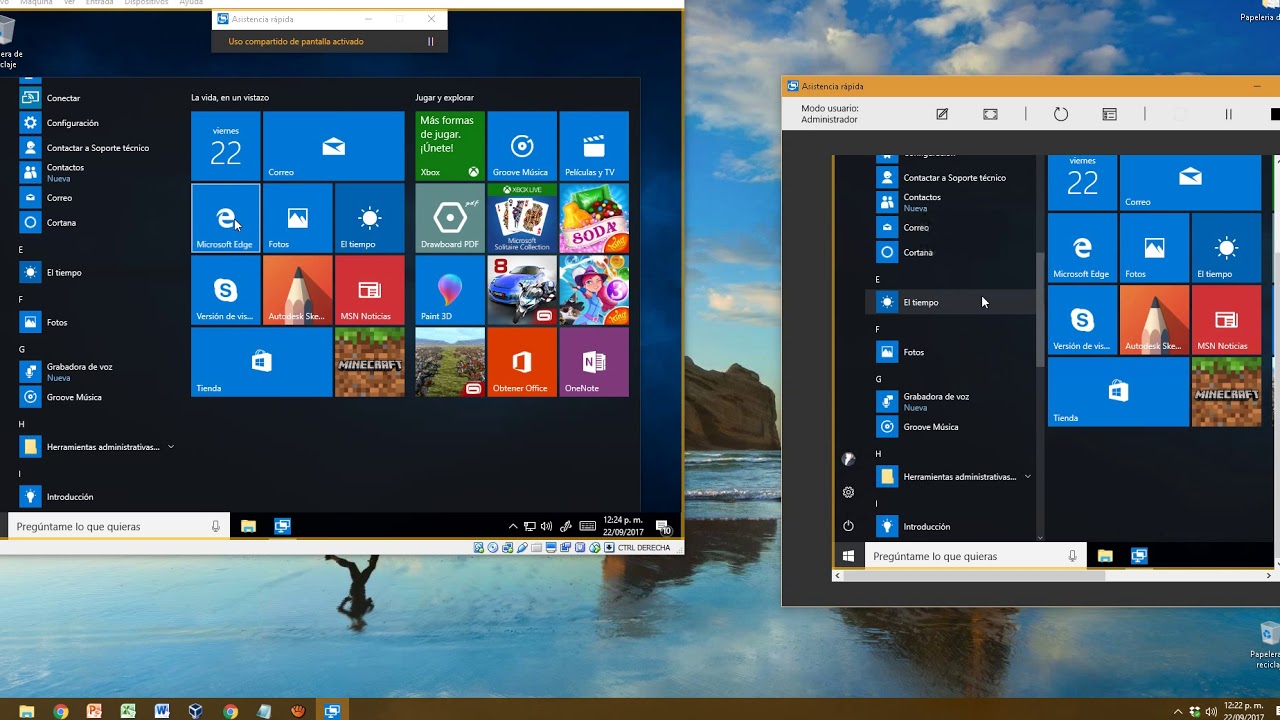Click the Power button in right remote Start menu

[848, 526]
